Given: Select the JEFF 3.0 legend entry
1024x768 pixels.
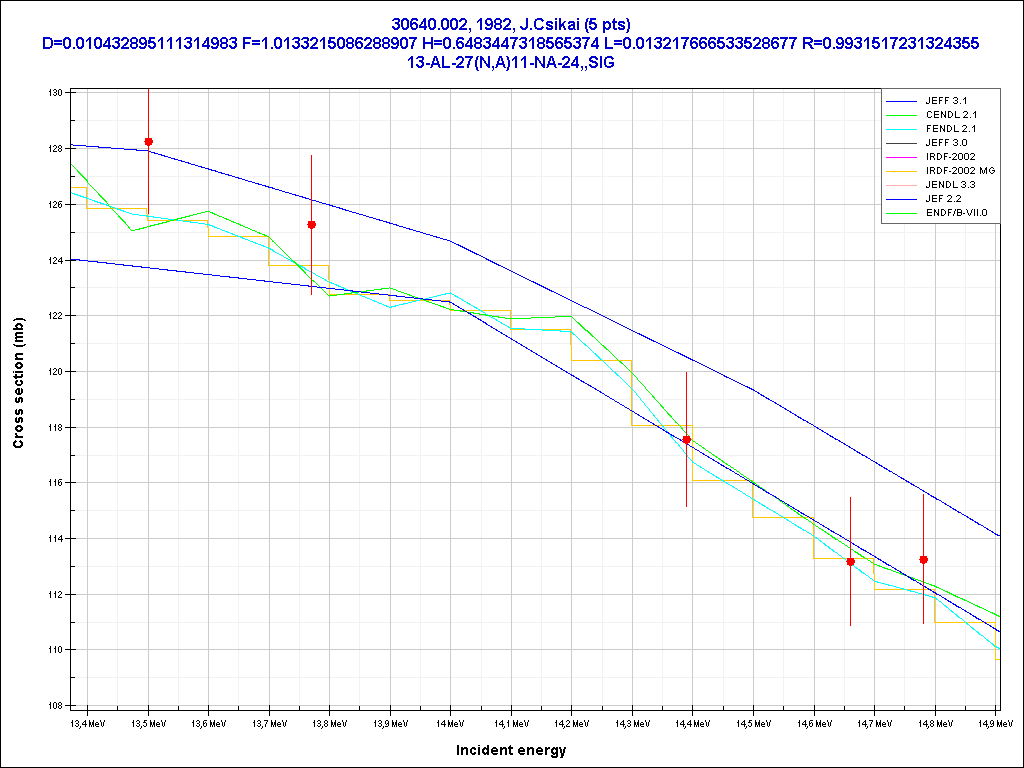Looking at the screenshot, I should [x=946, y=143].
